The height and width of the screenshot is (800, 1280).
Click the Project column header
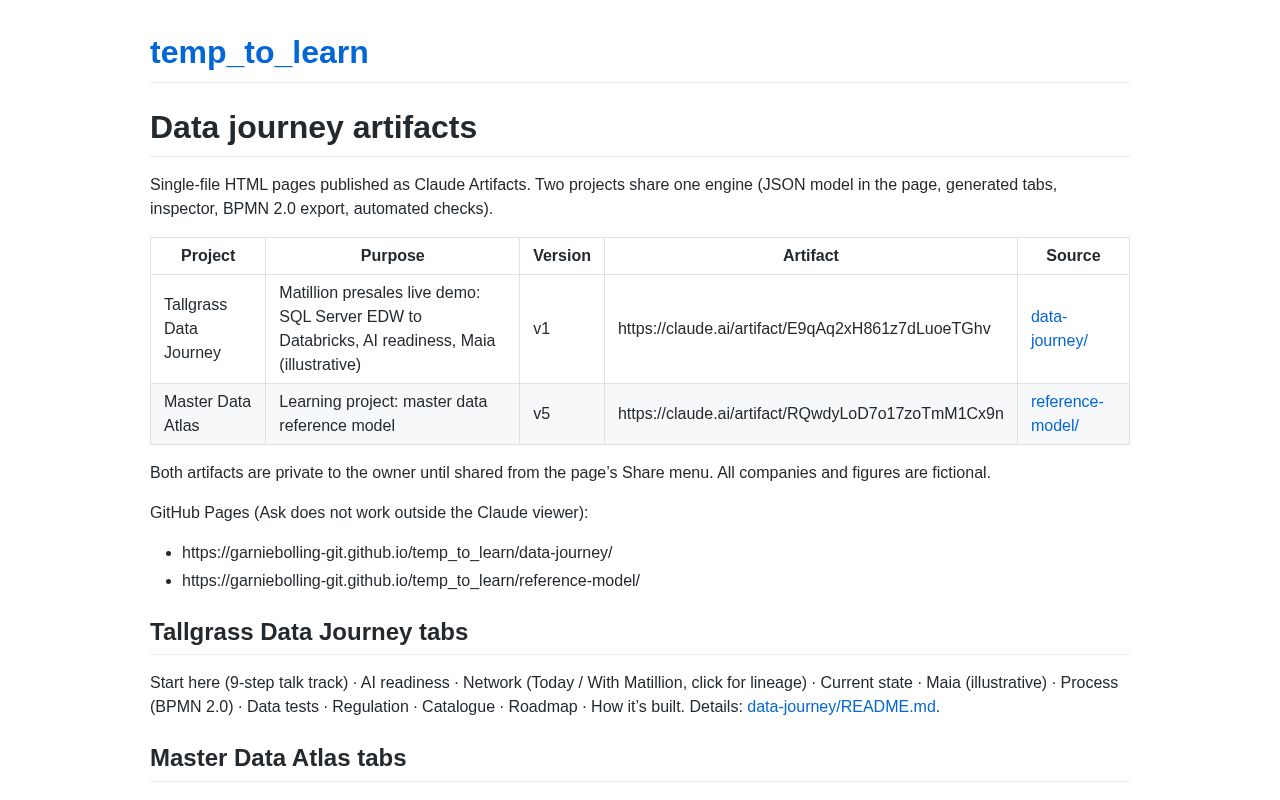tap(208, 256)
